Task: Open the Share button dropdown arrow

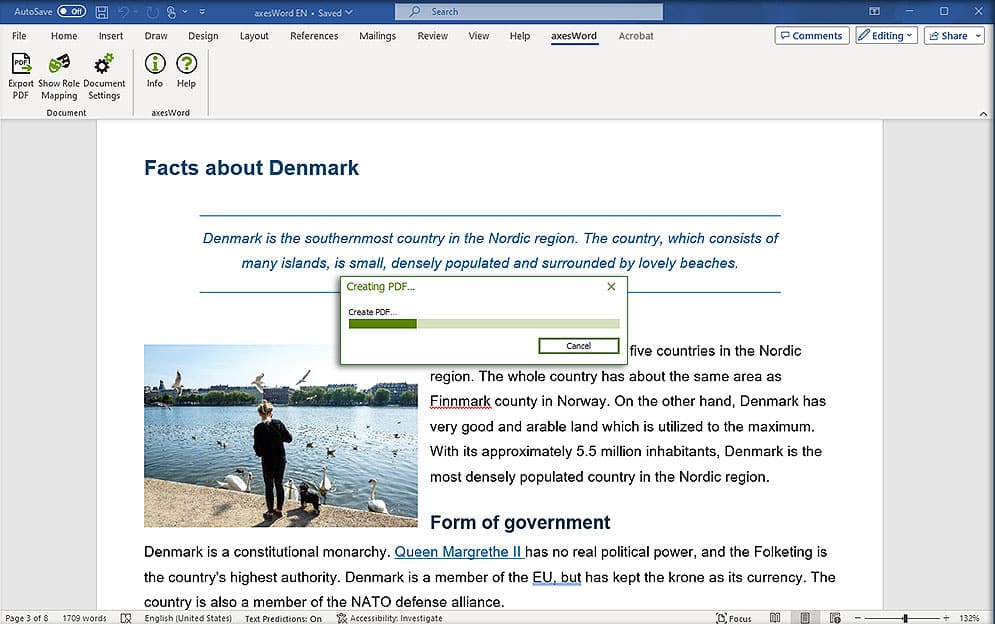Action: 977,36
